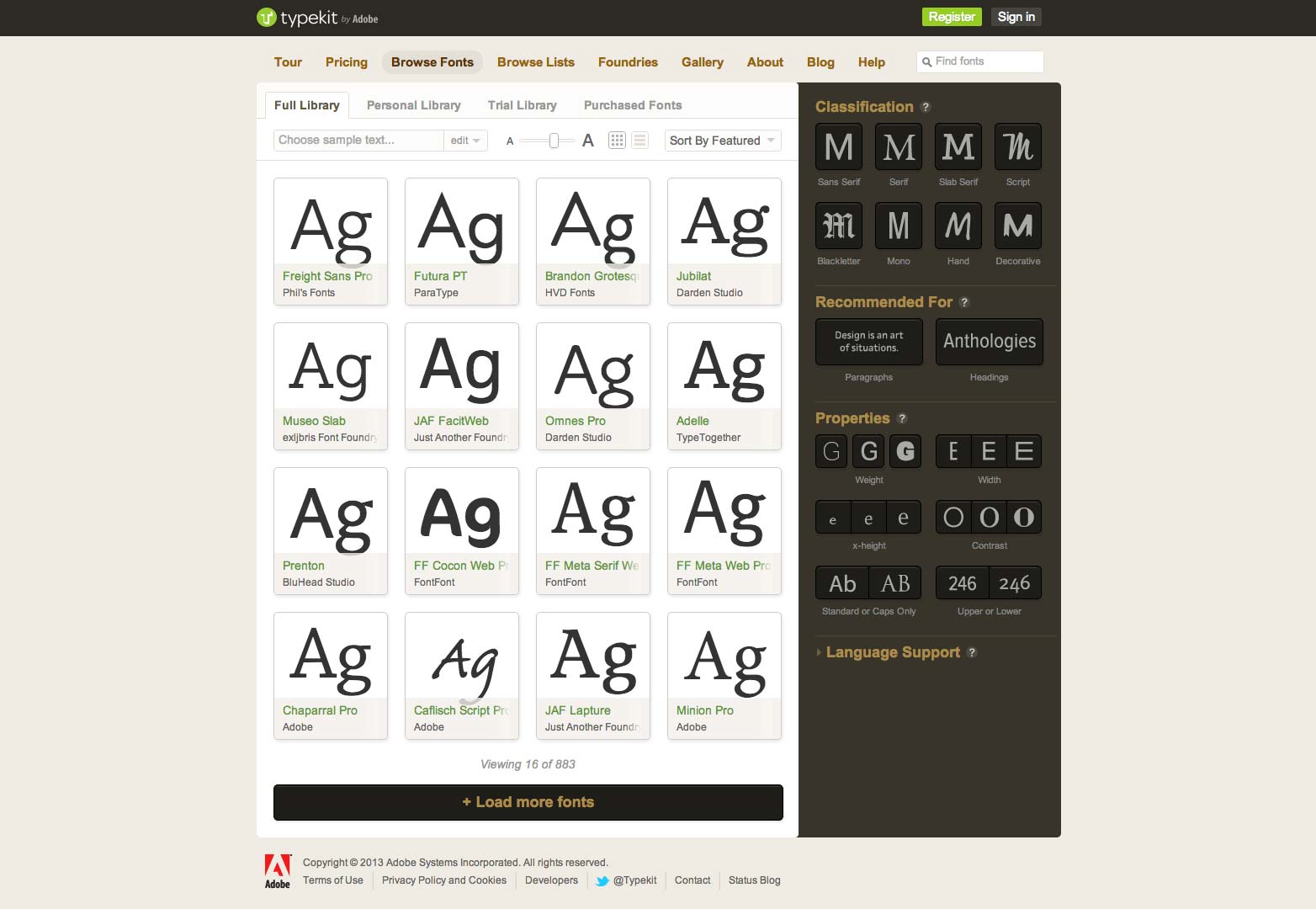Viewport: 1316px width, 909px height.
Task: Choose regular width E filter
Action: (989, 451)
